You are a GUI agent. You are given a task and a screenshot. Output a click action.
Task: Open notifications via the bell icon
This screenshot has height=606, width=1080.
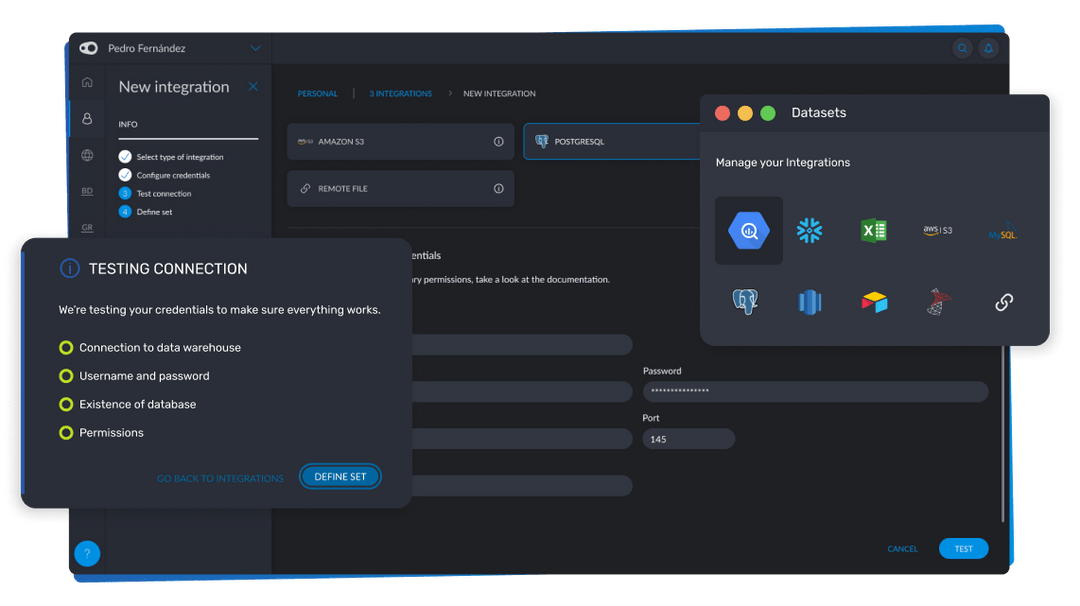988,47
